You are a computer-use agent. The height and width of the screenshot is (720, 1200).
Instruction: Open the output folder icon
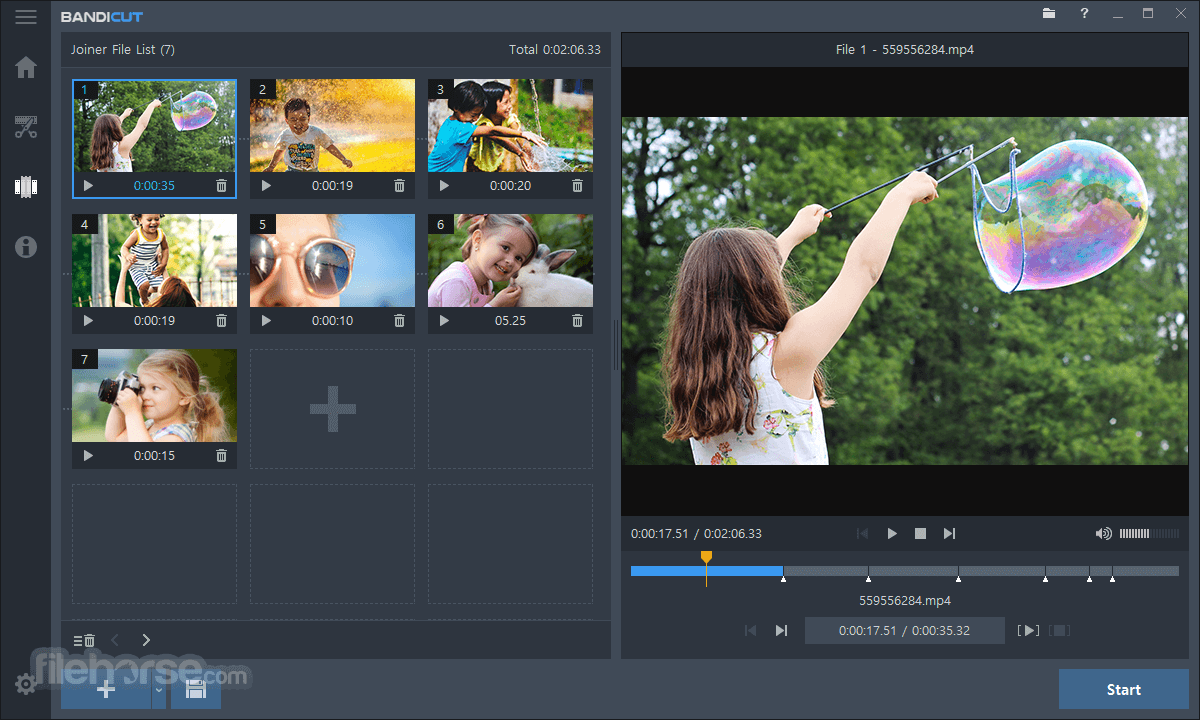1049,14
